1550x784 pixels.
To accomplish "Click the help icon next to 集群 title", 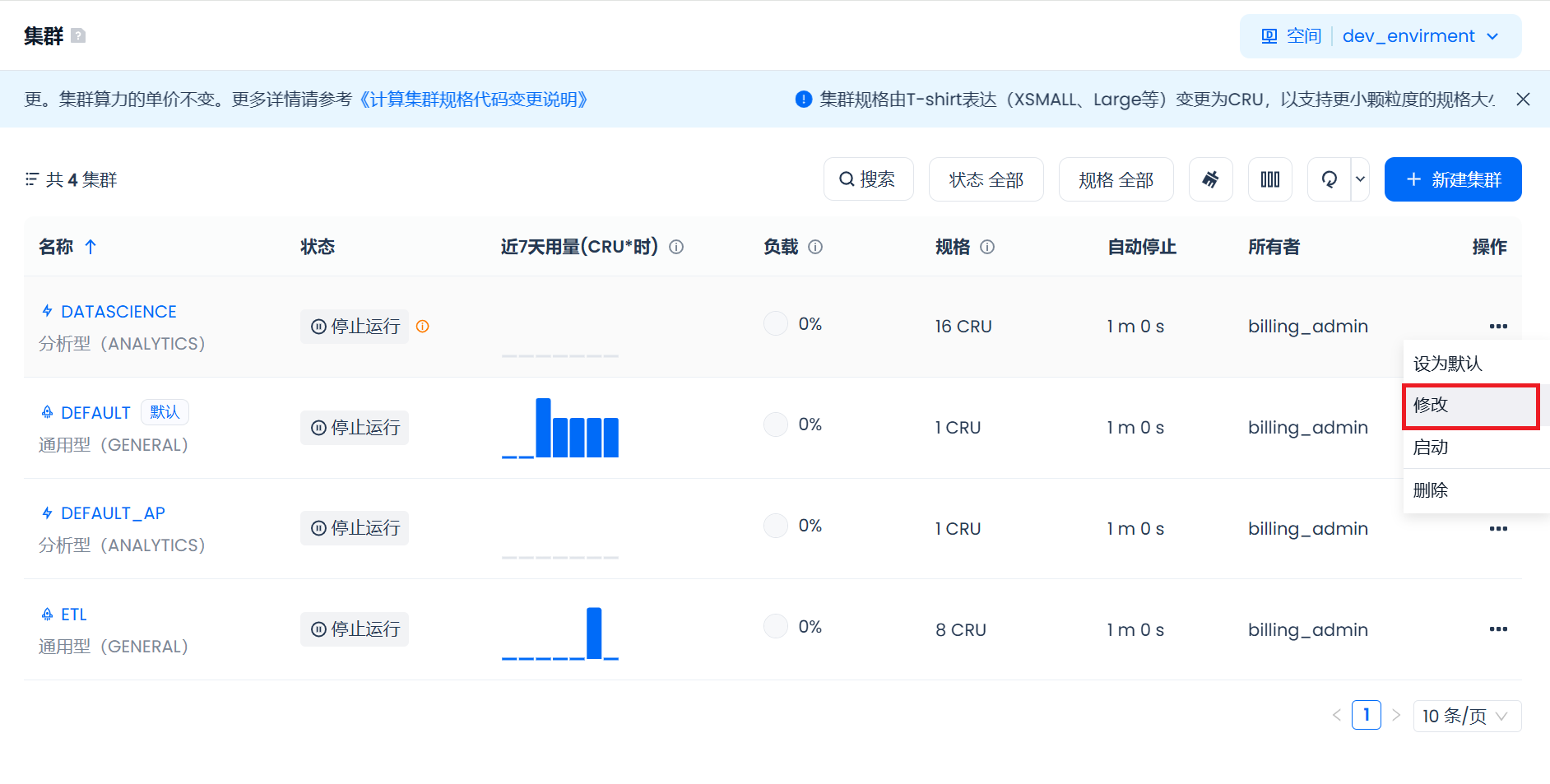I will pos(78,36).
